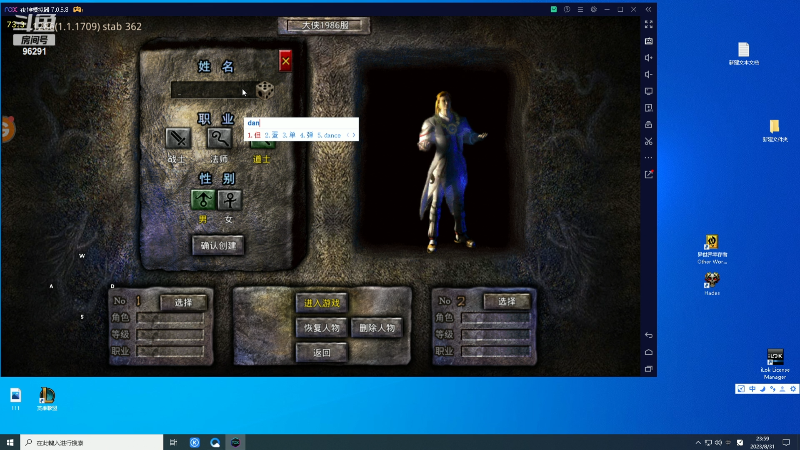Click the 返回 back button

pos(322,353)
